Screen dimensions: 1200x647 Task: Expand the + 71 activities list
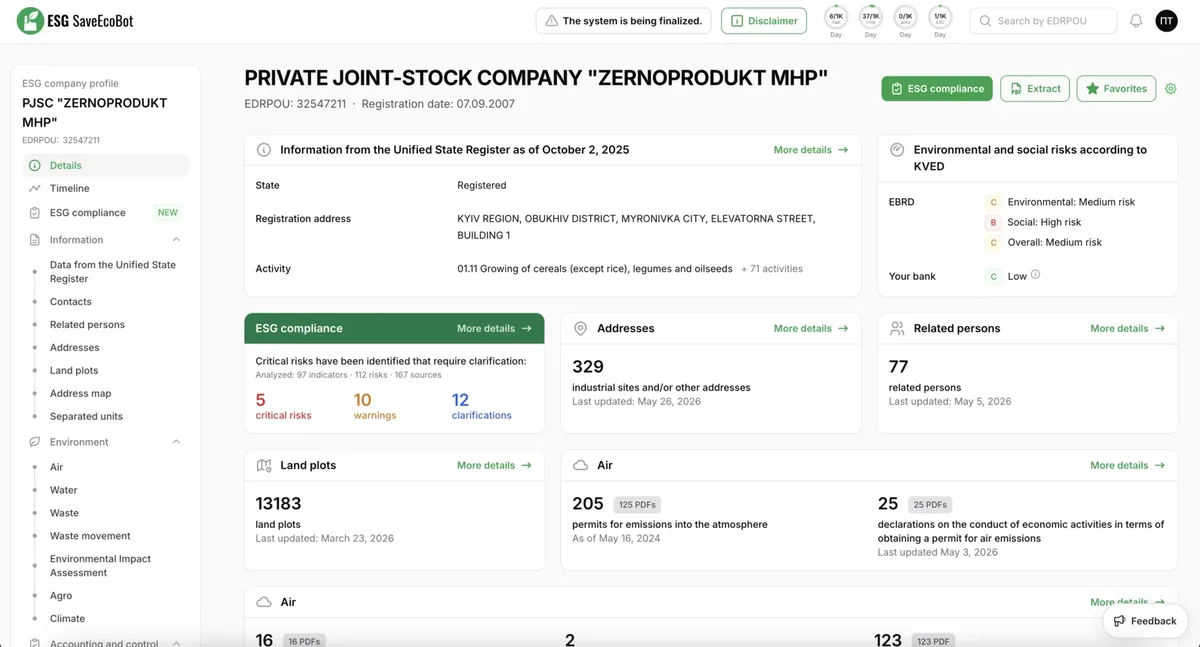772,269
